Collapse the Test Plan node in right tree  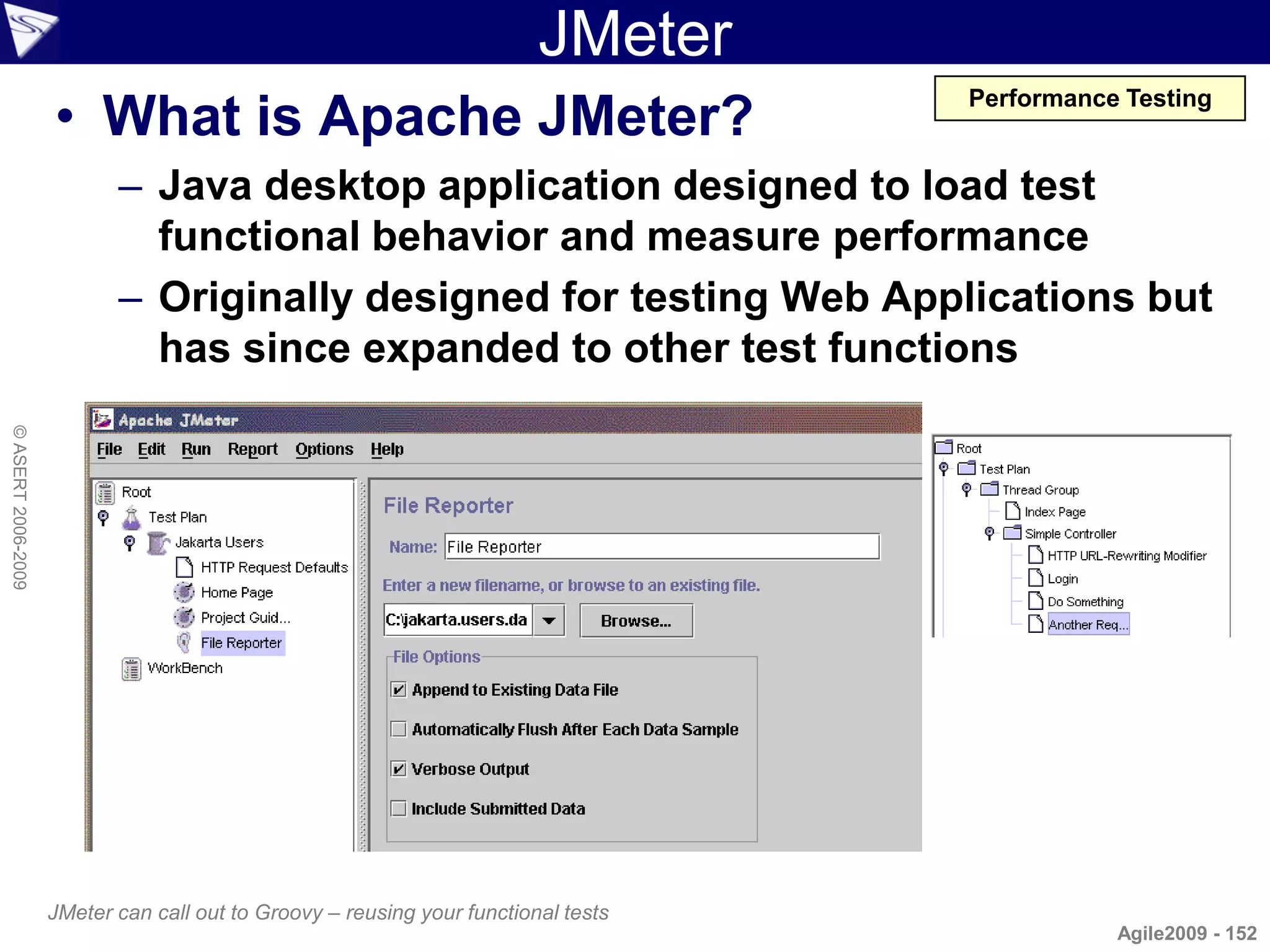point(944,469)
